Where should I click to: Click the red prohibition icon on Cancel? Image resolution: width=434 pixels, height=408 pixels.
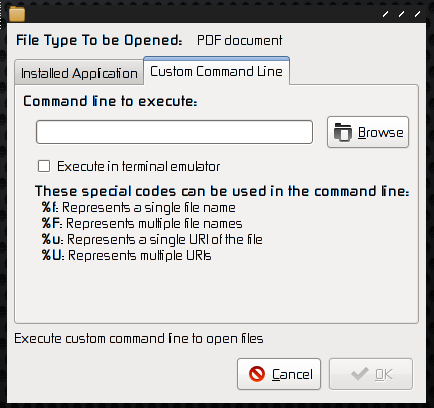(x=257, y=374)
